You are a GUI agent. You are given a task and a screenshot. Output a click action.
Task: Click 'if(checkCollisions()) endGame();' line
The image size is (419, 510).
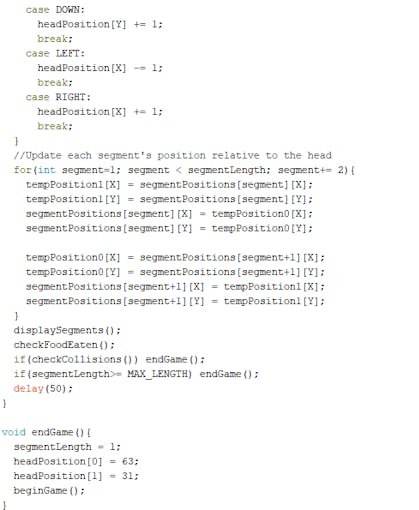(109, 359)
